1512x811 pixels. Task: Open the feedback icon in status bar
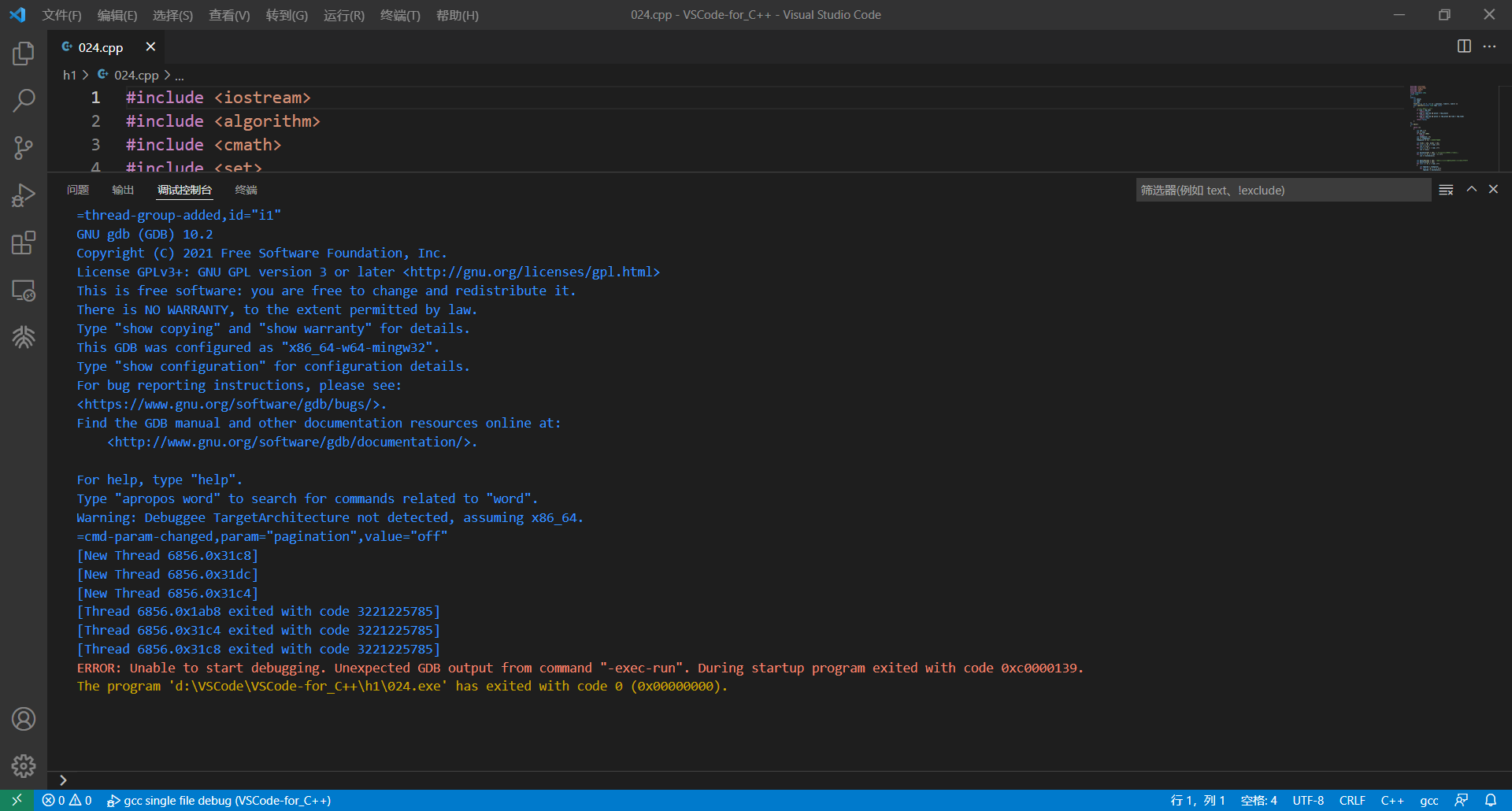pyautogui.click(x=1462, y=801)
